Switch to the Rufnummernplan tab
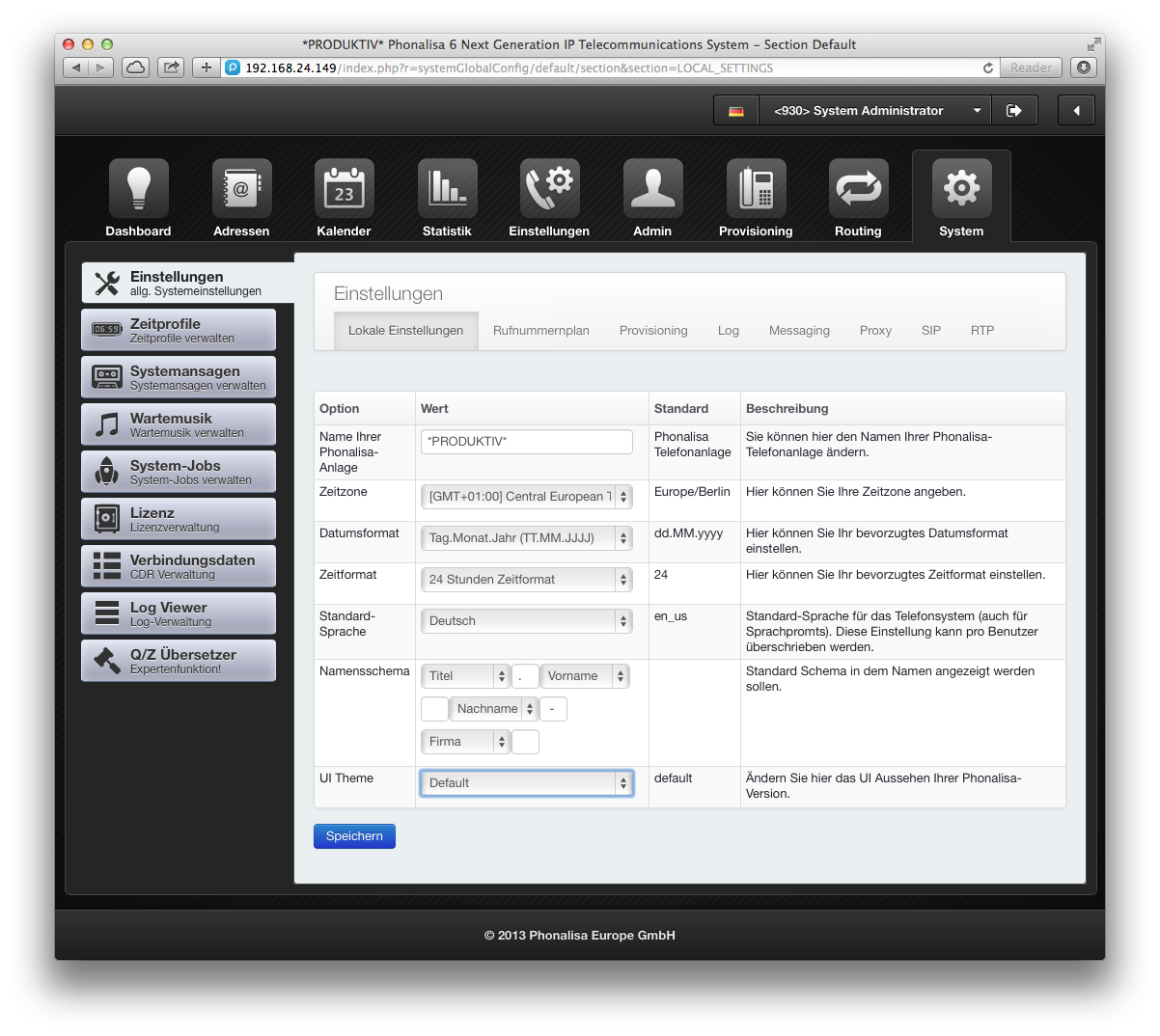 [541, 331]
